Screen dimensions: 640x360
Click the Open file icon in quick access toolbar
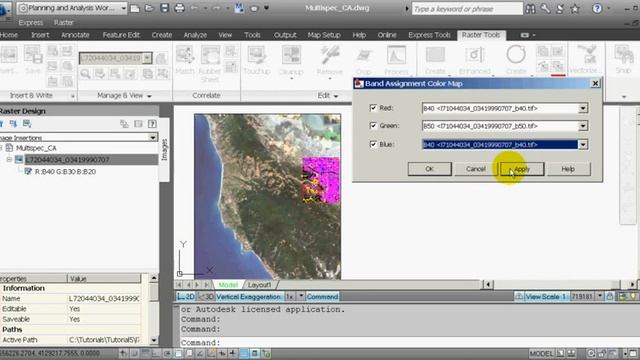[149, 8]
